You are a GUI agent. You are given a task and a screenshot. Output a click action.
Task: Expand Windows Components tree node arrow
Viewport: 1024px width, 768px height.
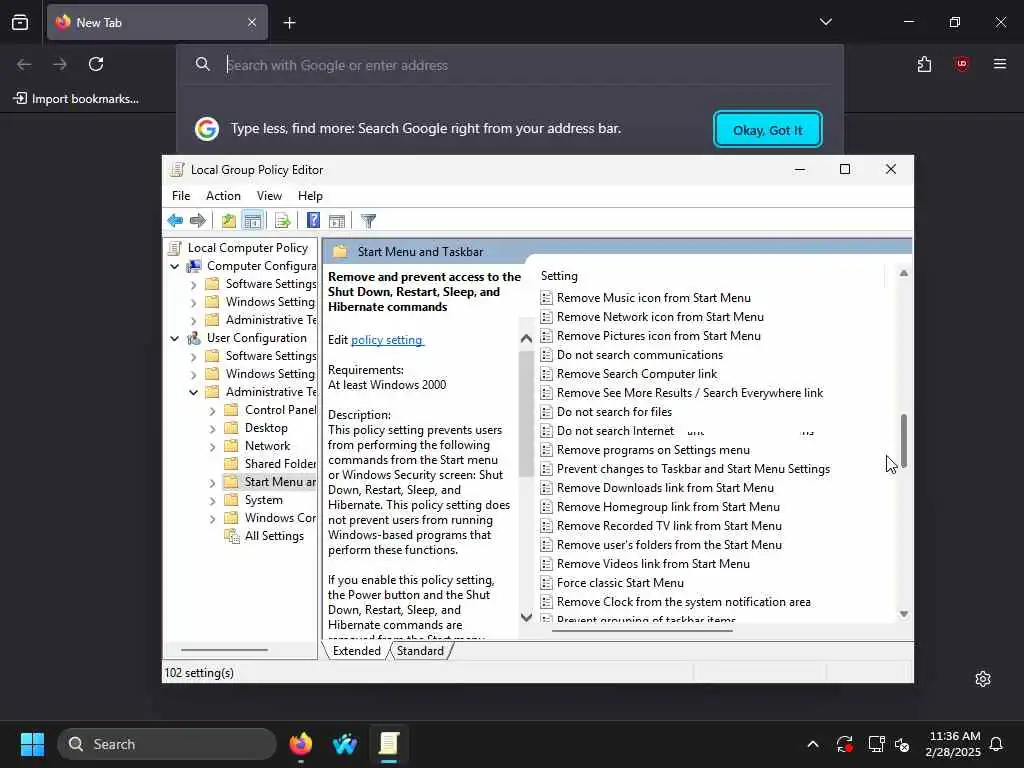coord(212,519)
